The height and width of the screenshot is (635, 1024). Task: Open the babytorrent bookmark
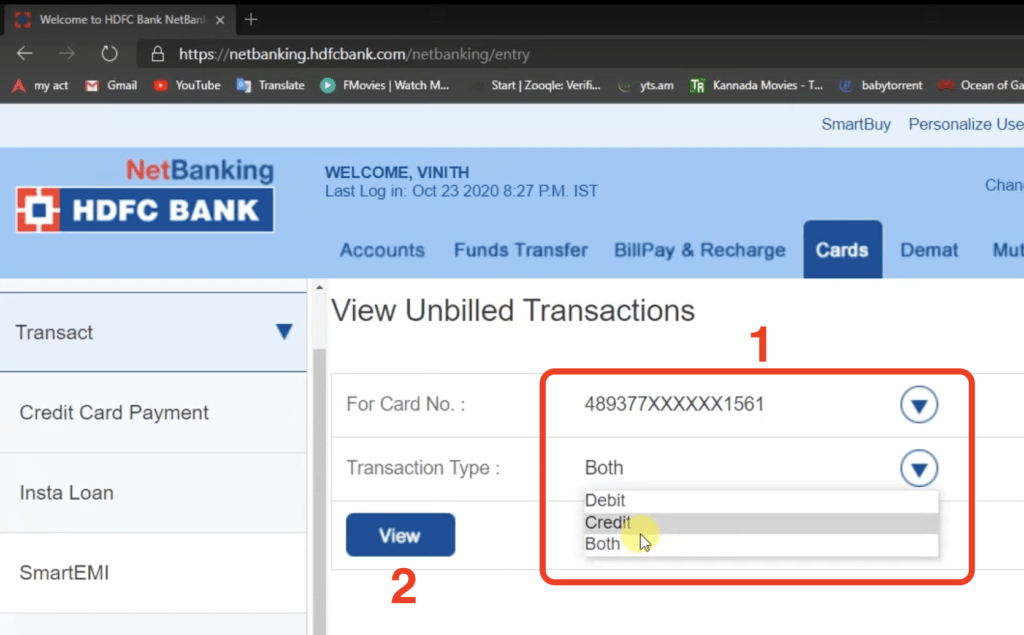(881, 85)
